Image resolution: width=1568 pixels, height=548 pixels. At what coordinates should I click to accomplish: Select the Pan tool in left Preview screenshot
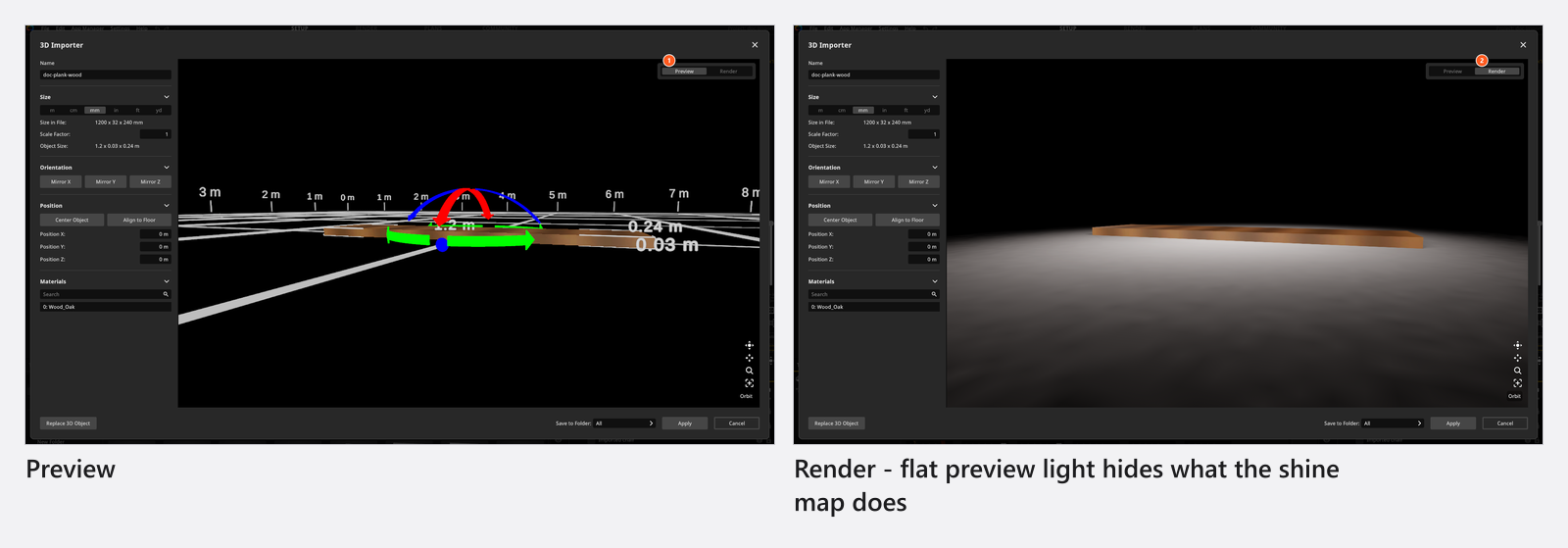749,358
